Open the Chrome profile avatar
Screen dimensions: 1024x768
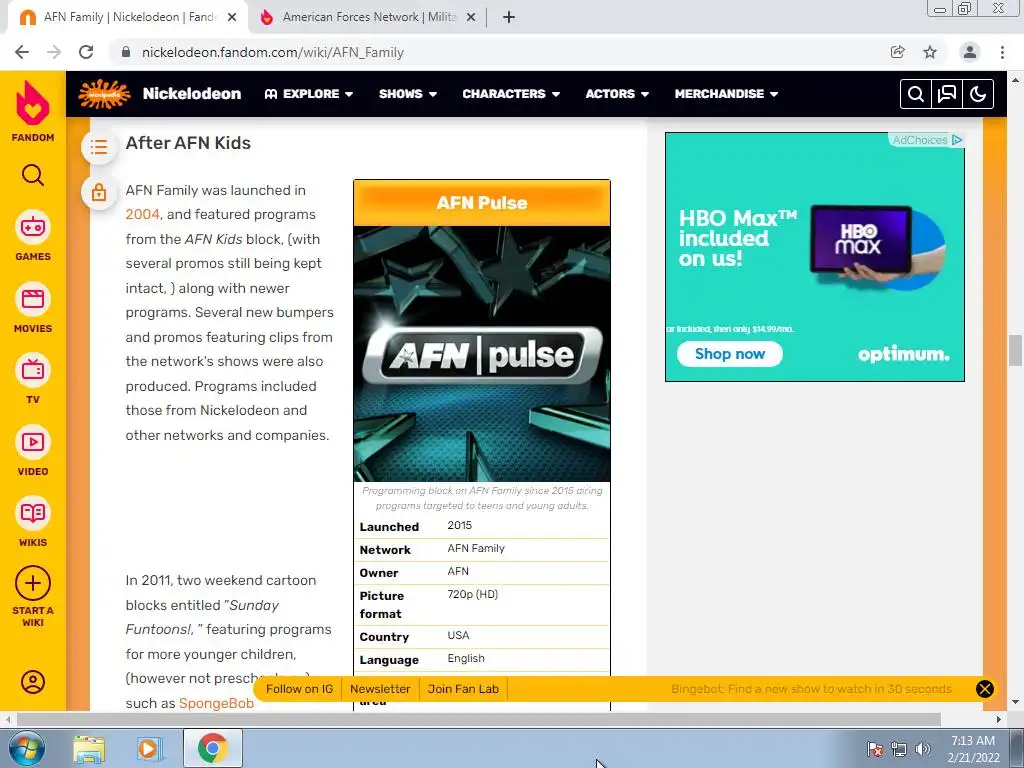click(x=970, y=52)
